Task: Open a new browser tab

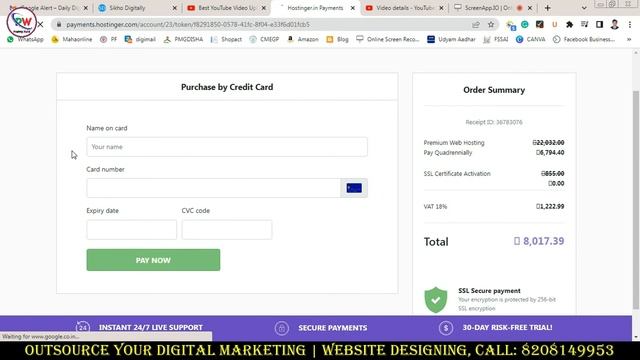Action: coord(547,8)
